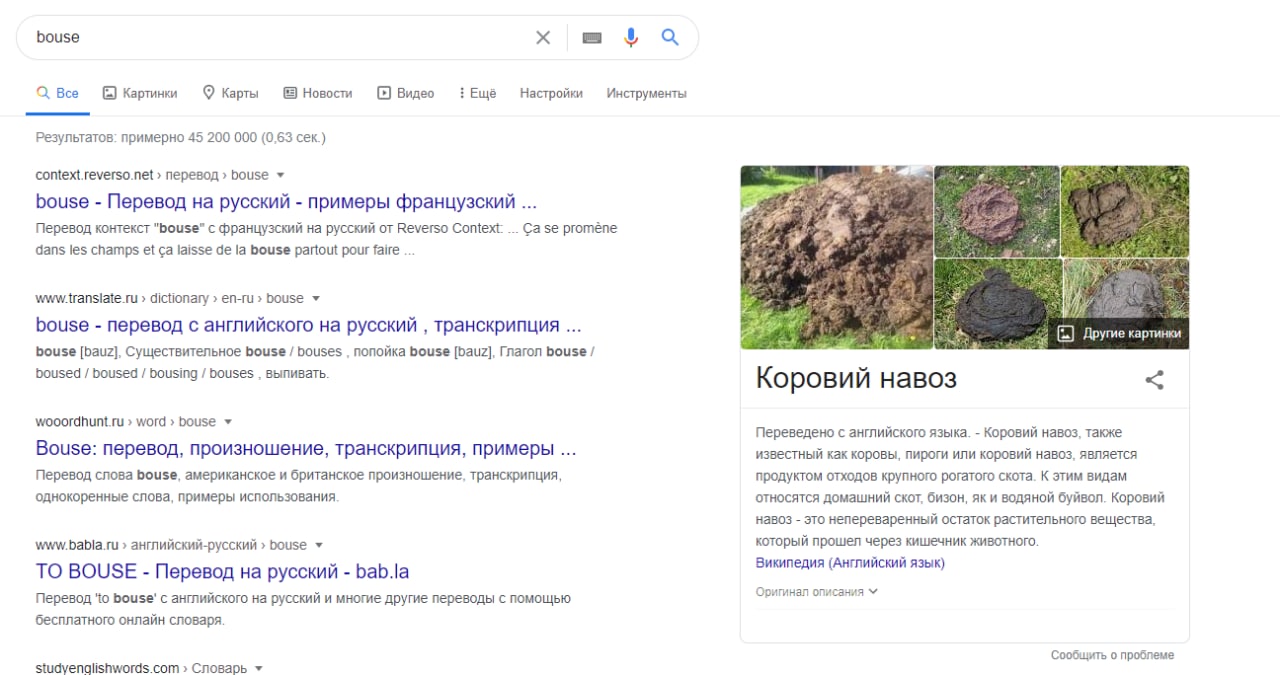
Task: Switch to the Новости tab
Action: pyautogui.click(x=318, y=93)
